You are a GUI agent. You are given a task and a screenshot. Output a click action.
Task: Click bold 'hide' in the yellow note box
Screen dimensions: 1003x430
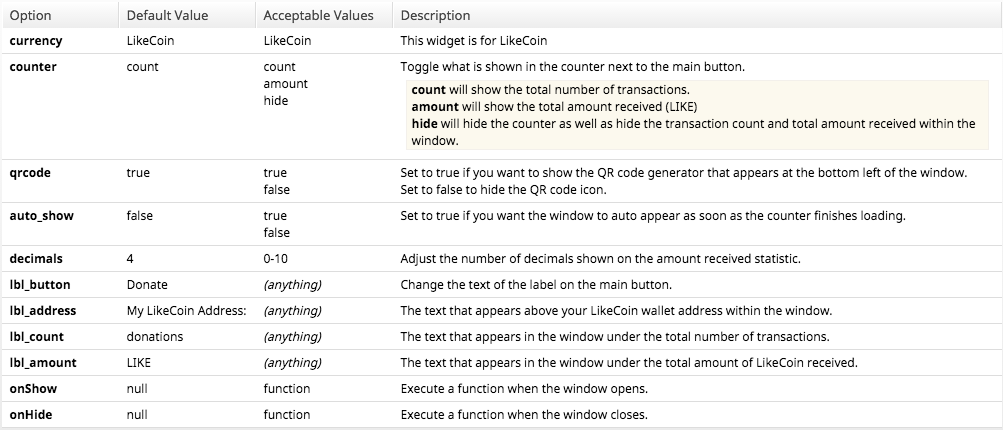click(x=424, y=123)
